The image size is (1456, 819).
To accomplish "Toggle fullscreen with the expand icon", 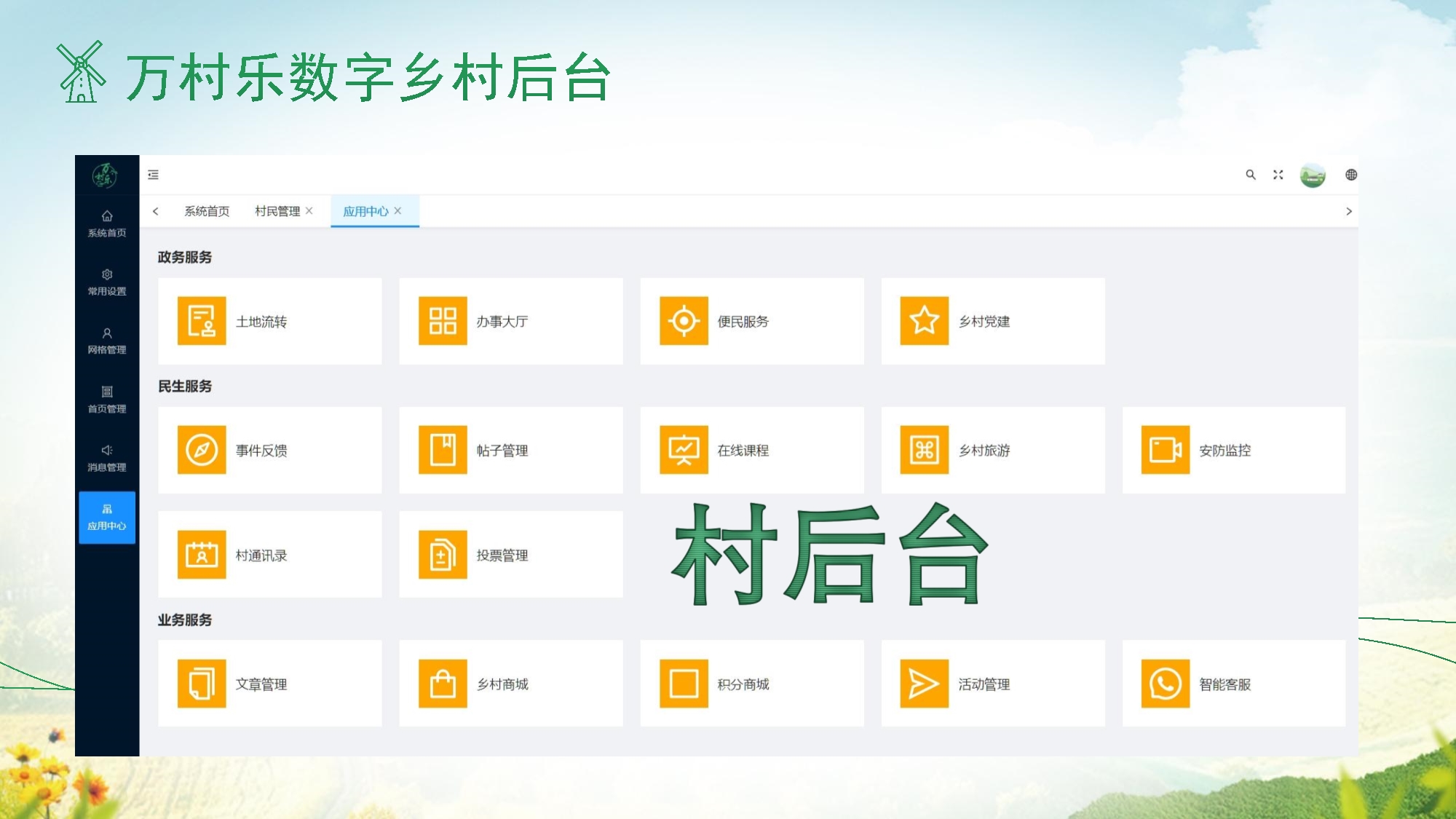I will click(1278, 175).
